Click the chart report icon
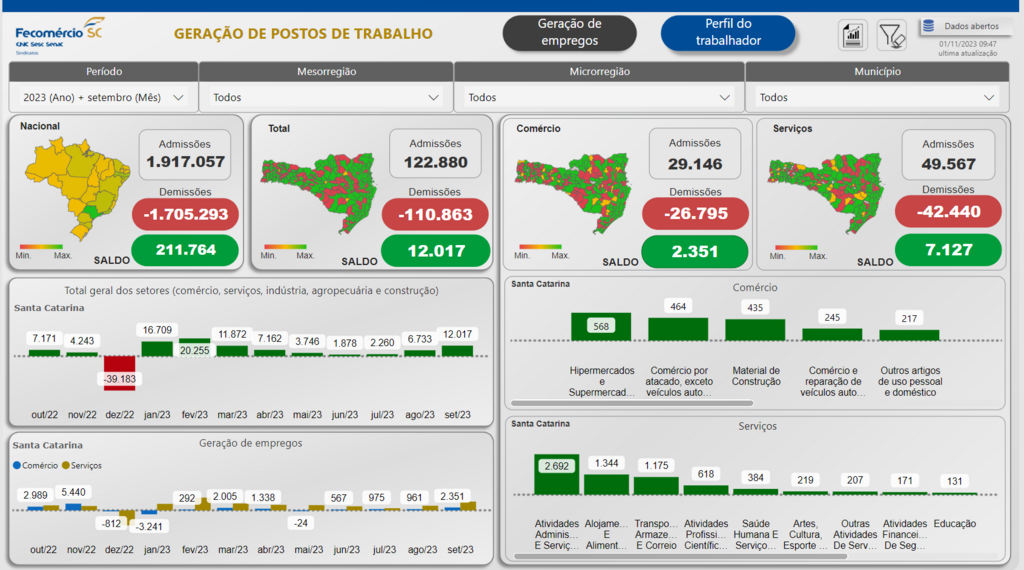This screenshot has height=570, width=1024. [853, 35]
